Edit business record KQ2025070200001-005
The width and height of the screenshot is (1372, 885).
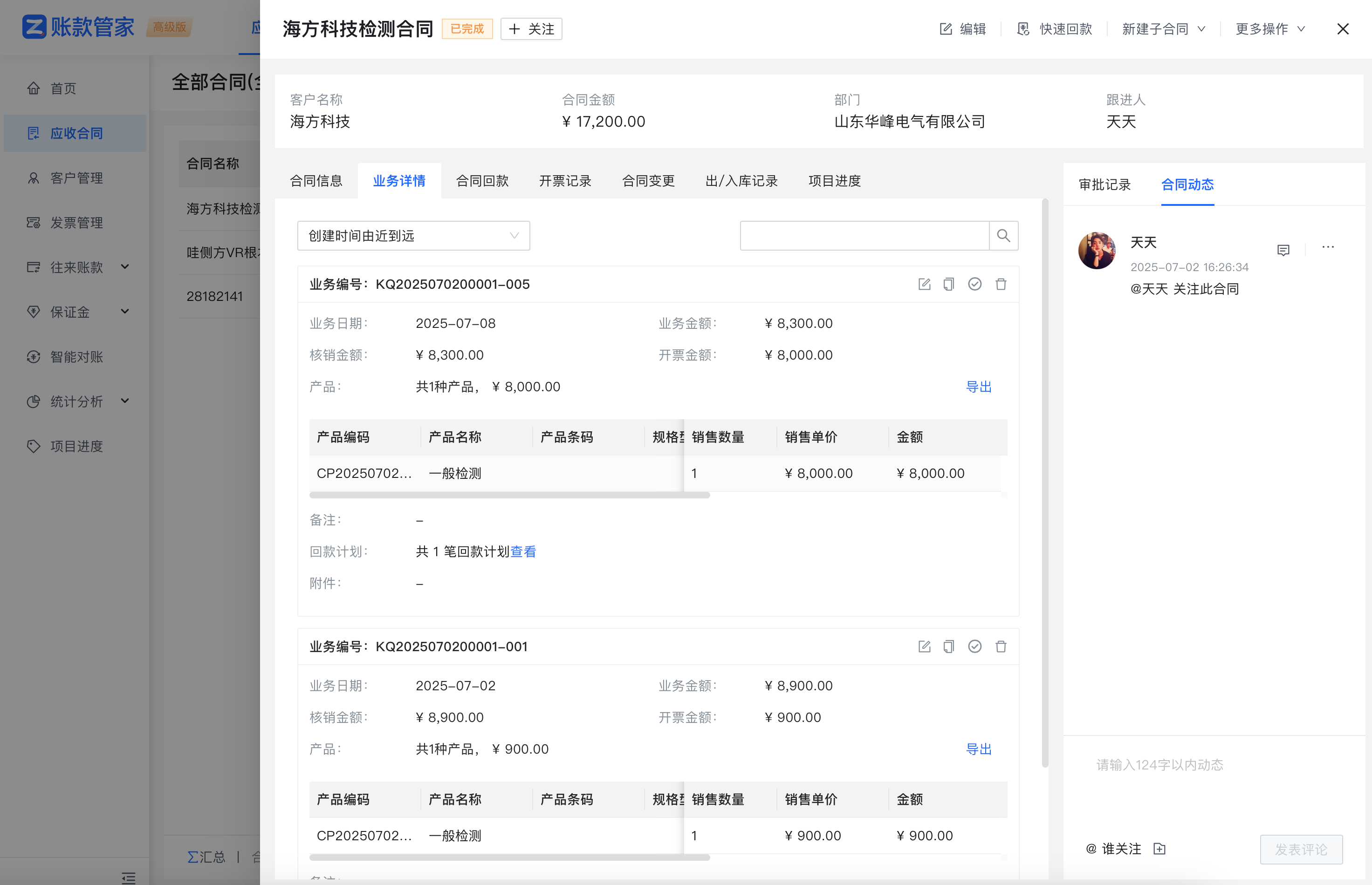click(924, 284)
